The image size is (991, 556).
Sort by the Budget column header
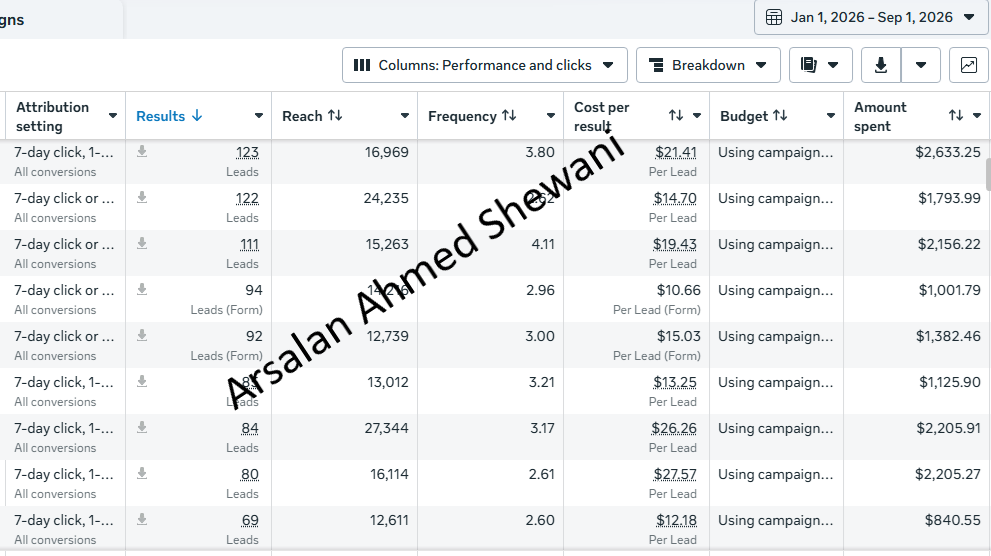(754, 116)
